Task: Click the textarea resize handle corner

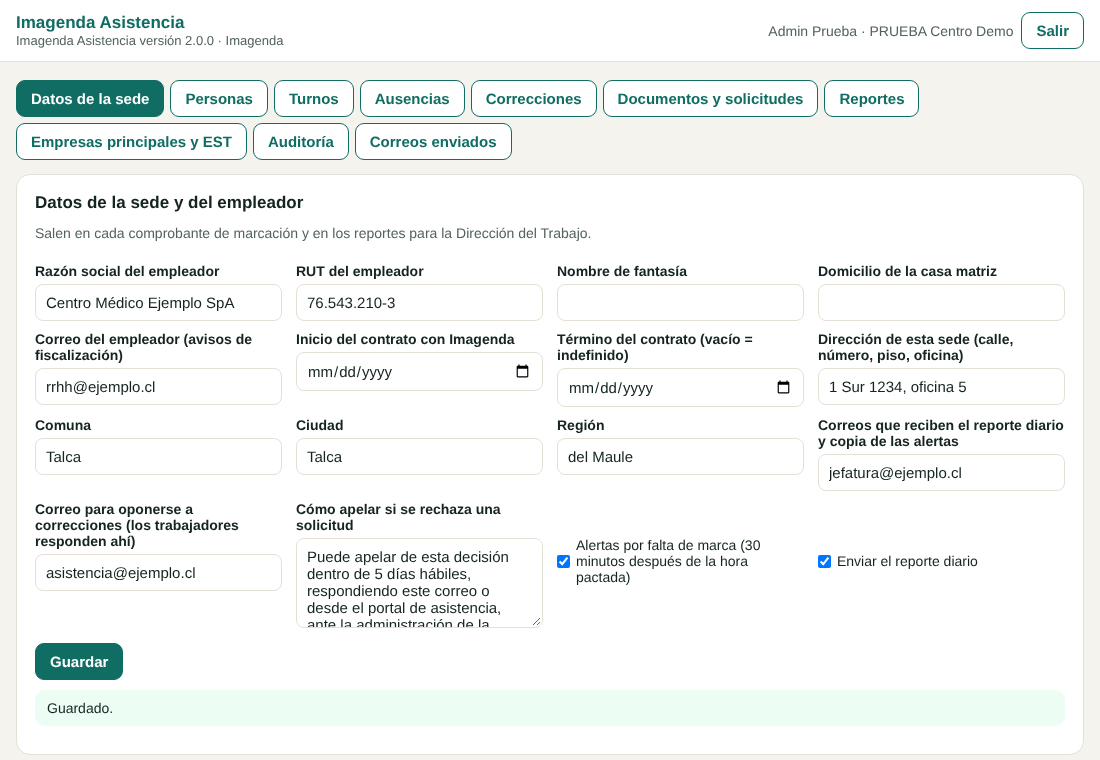Action: coord(537,621)
